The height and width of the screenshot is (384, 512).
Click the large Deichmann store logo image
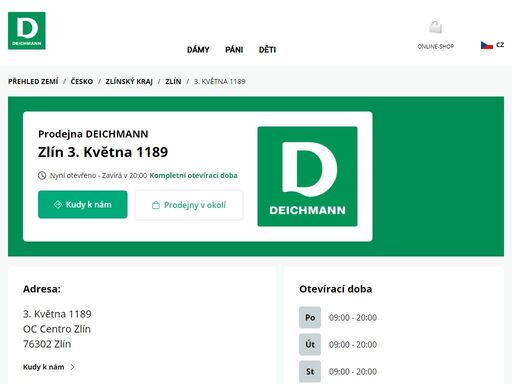click(307, 176)
